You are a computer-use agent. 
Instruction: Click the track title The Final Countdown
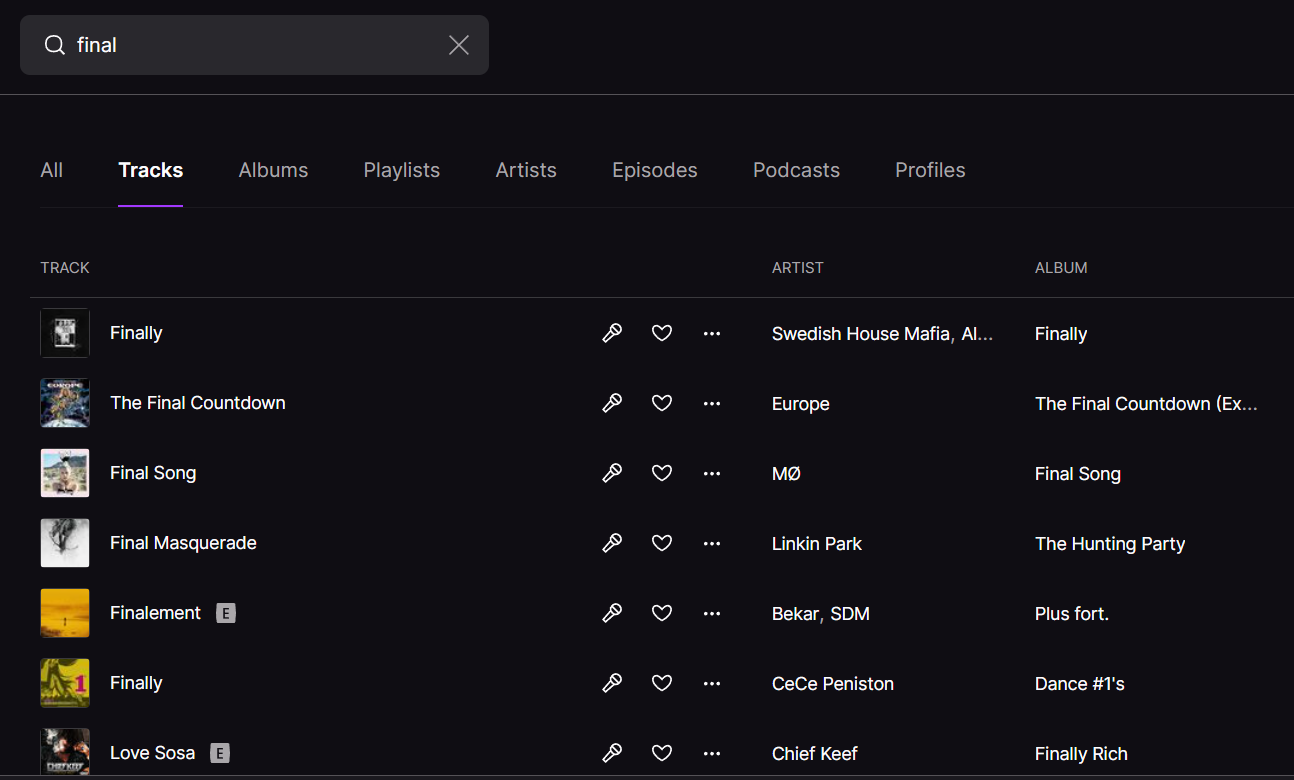[198, 403]
